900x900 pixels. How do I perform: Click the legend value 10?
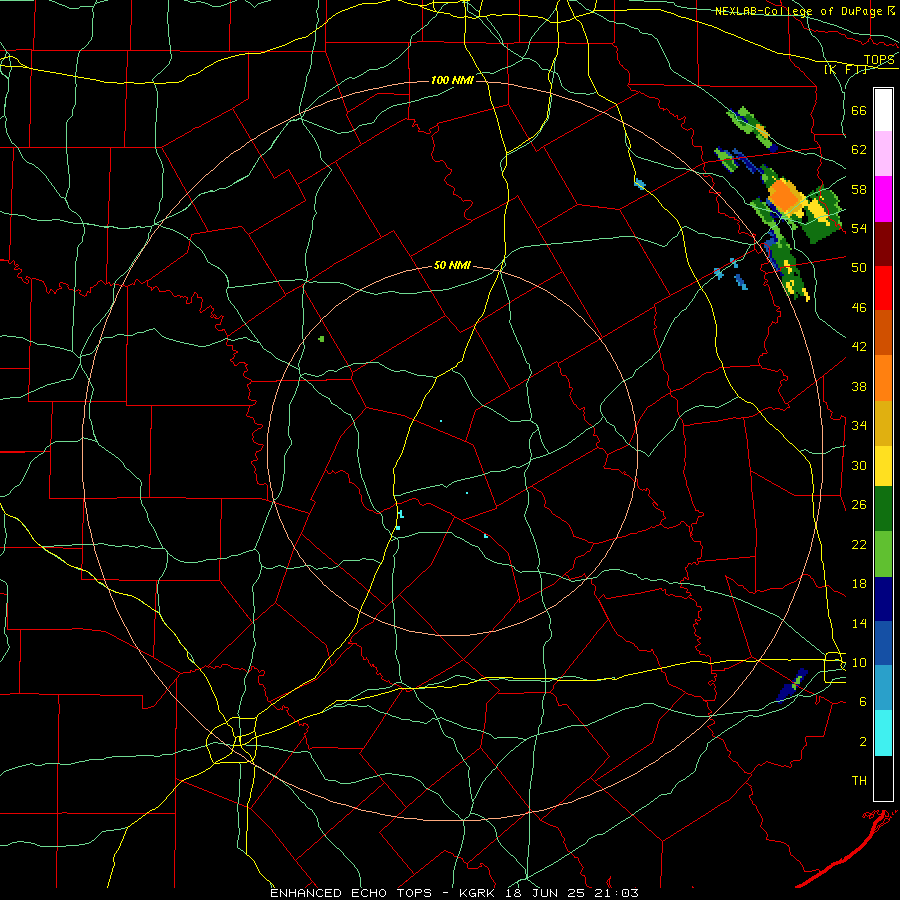859,662
